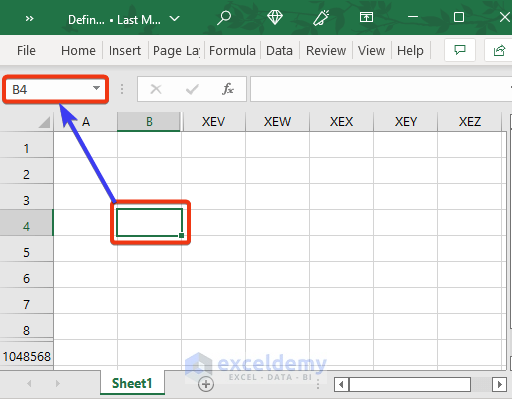Click the formula bar Cancel X icon
The width and height of the screenshot is (512, 399).
(x=156, y=89)
